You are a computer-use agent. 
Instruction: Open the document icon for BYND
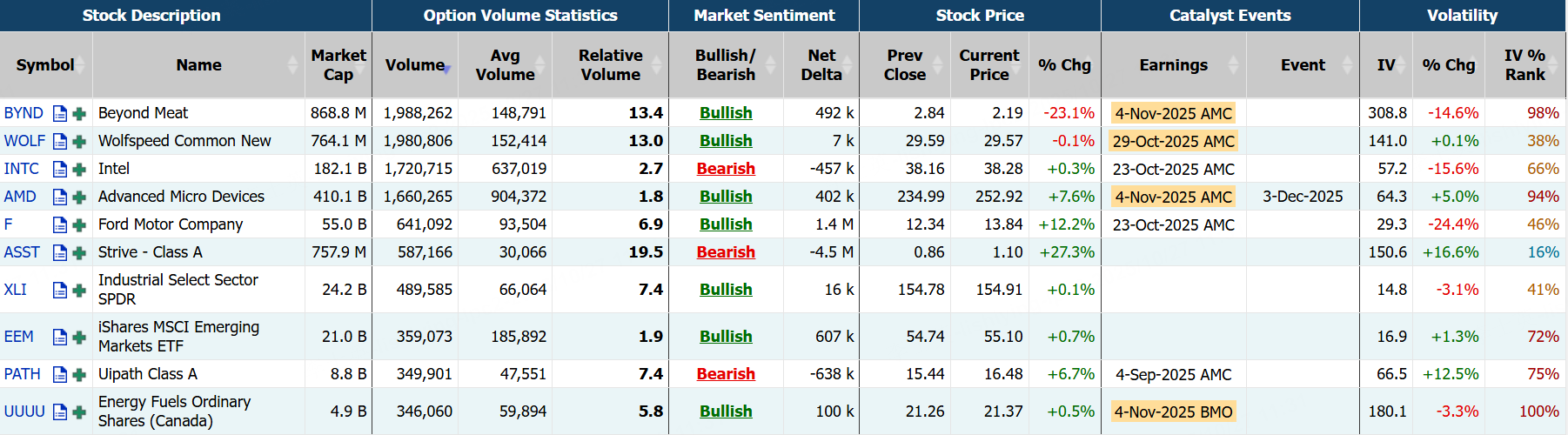click(x=60, y=113)
